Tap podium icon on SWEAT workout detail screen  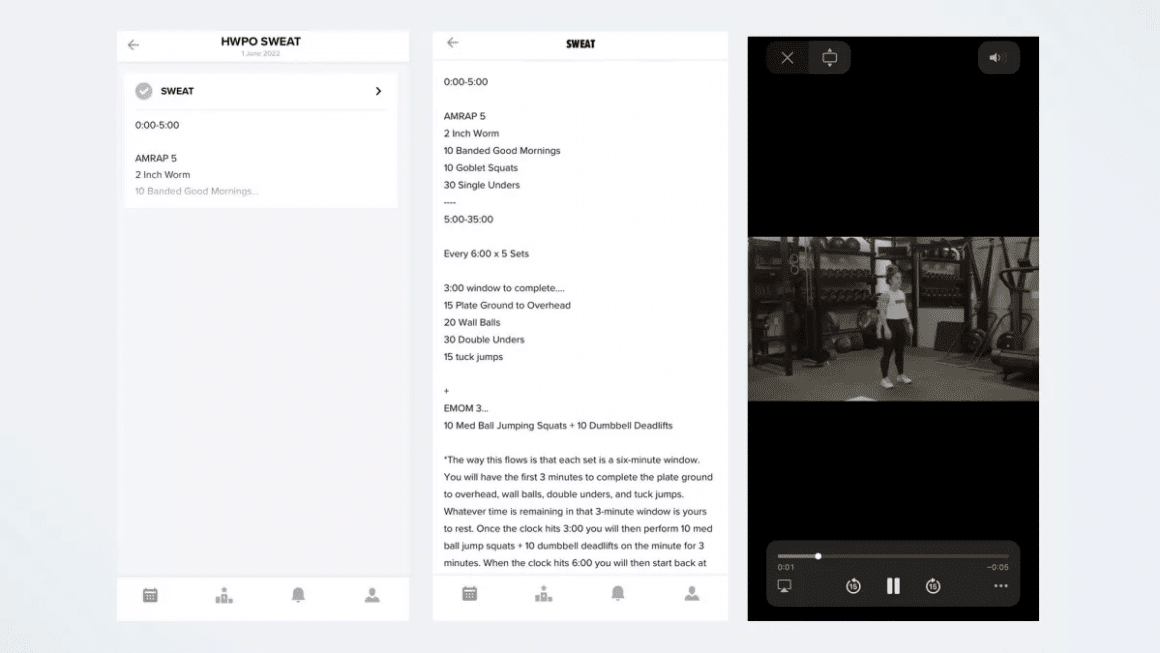pos(543,593)
